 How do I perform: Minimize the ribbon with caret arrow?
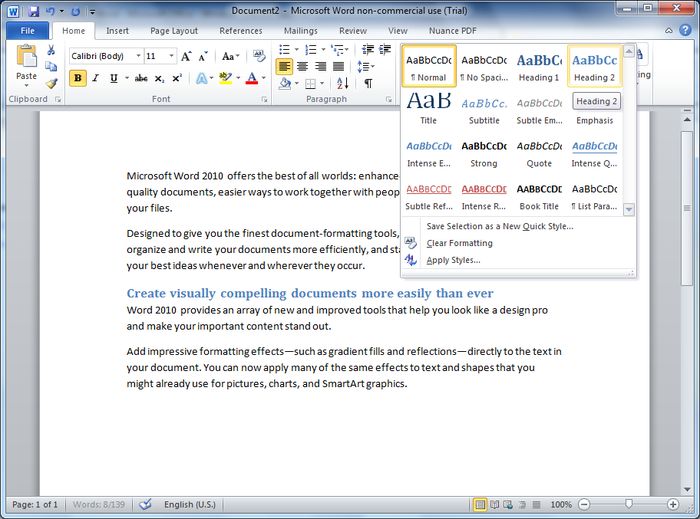coord(668,30)
